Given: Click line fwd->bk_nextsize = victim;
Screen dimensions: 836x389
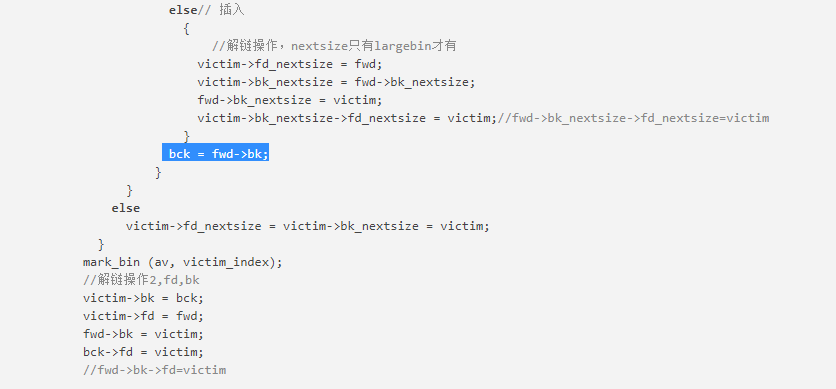Looking at the screenshot, I should pos(290,100).
